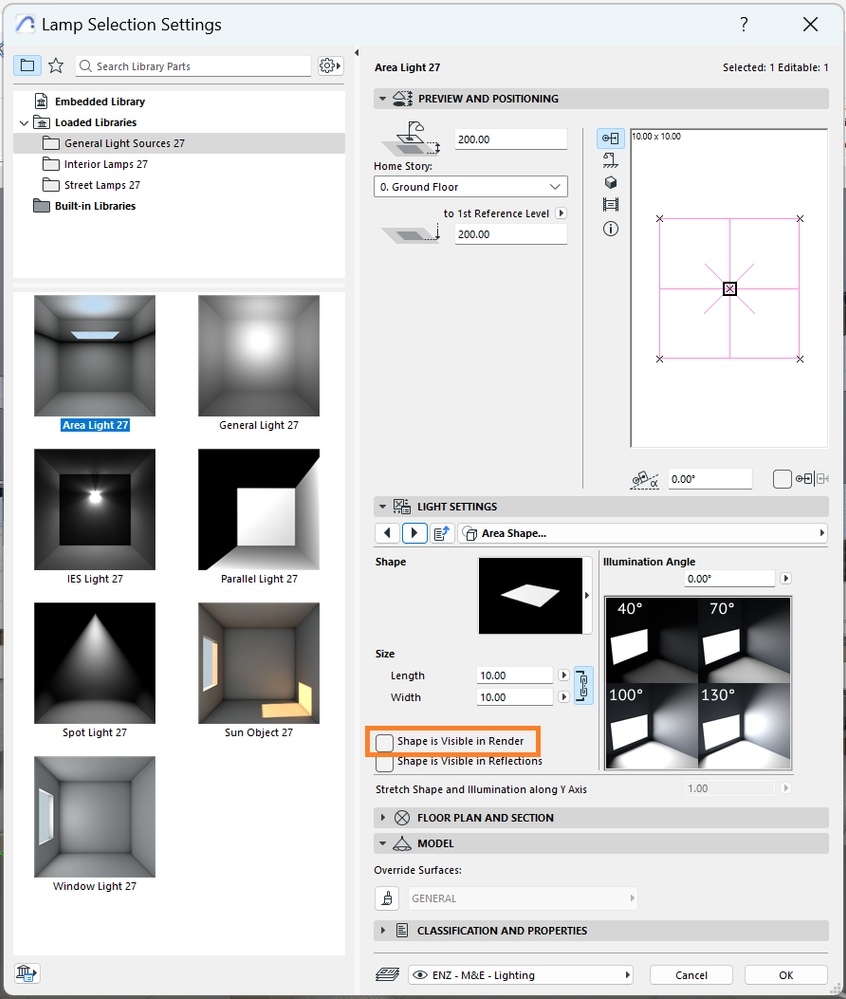Pick the 70° illumination angle preset
The height and width of the screenshot is (999, 846).
744,640
